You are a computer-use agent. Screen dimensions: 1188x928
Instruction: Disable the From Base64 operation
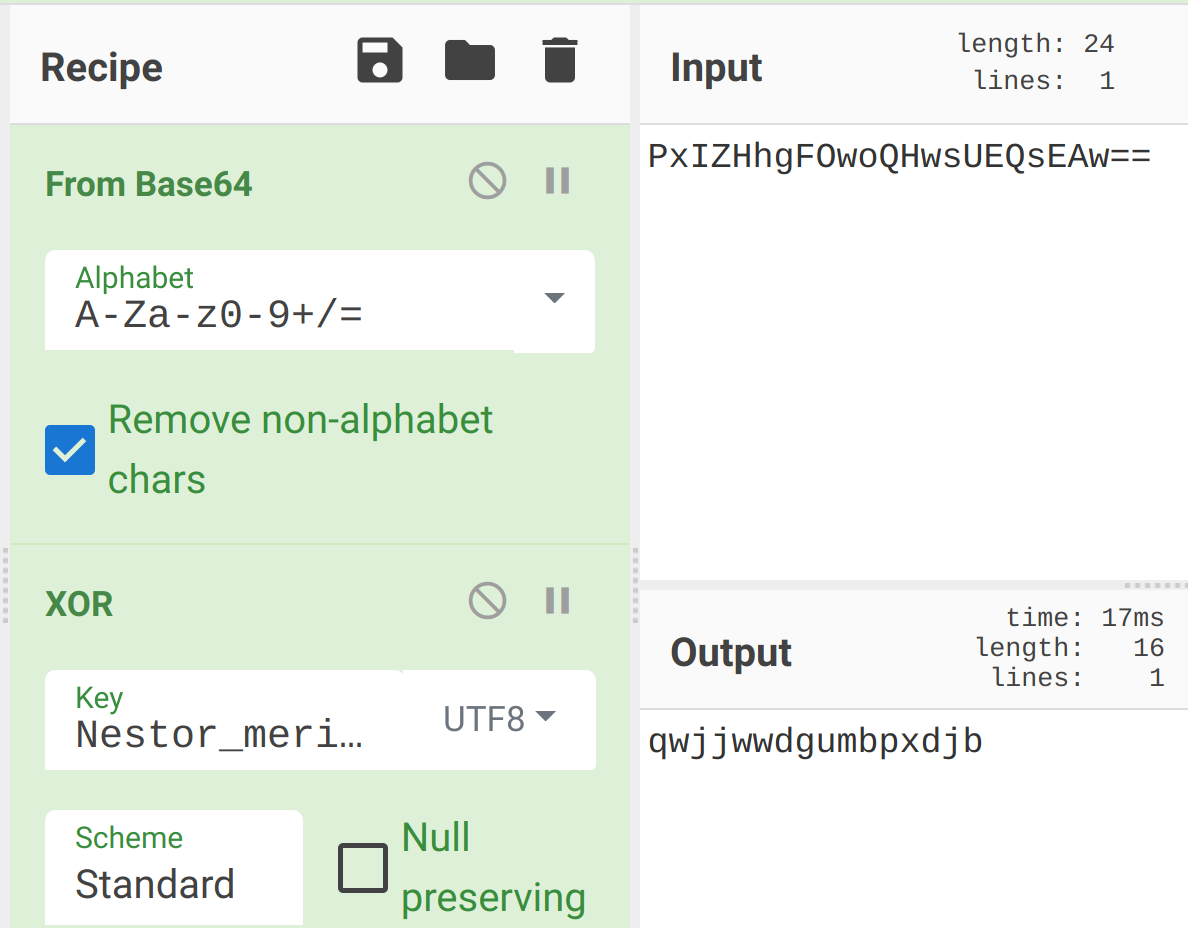point(487,181)
